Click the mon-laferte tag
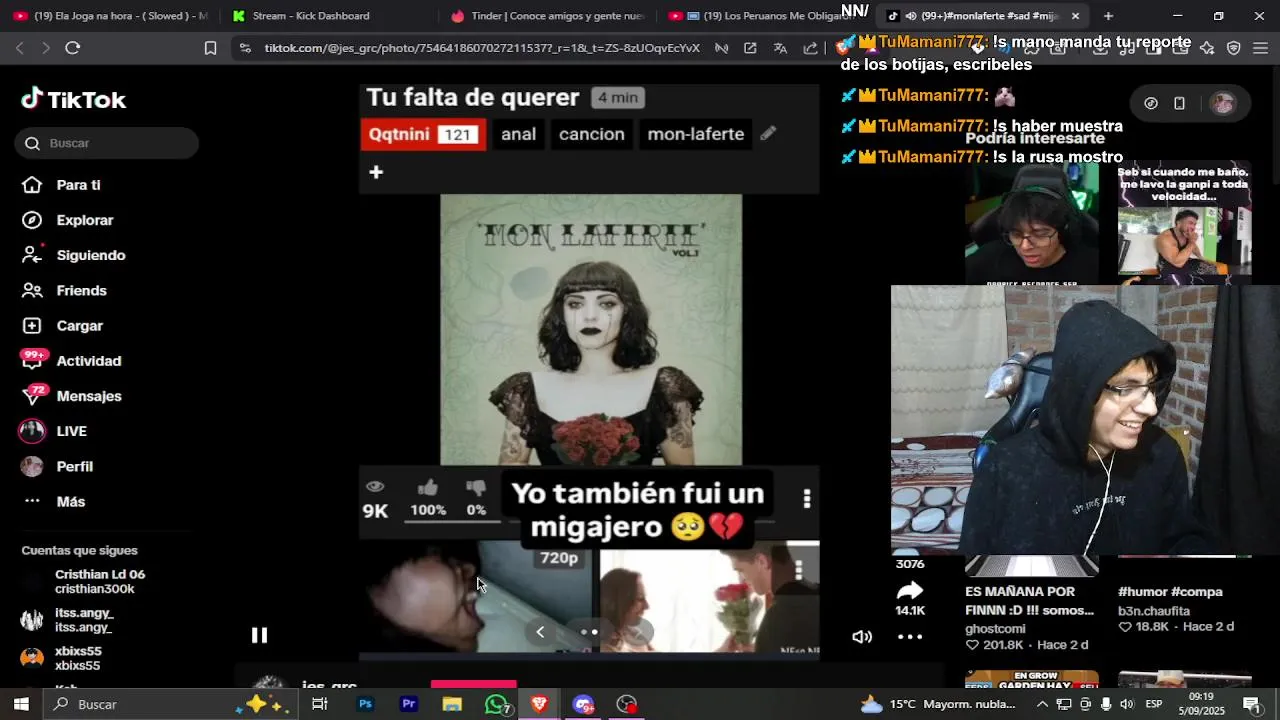The height and width of the screenshot is (720, 1280). pos(695,134)
